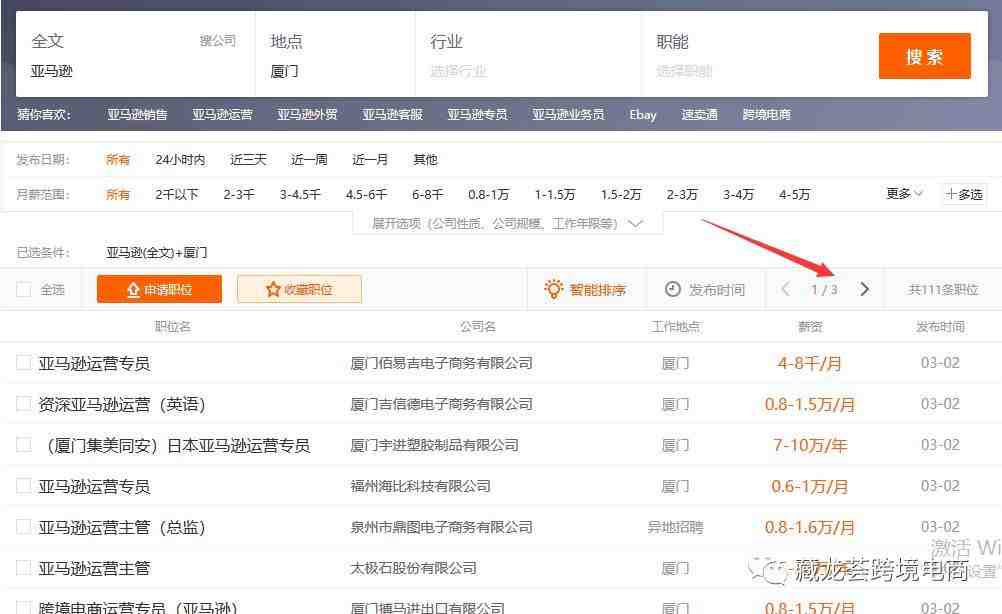This screenshot has height=614, width=1002.
Task: Click the 跨境电商 suggestion
Action: (x=766, y=114)
